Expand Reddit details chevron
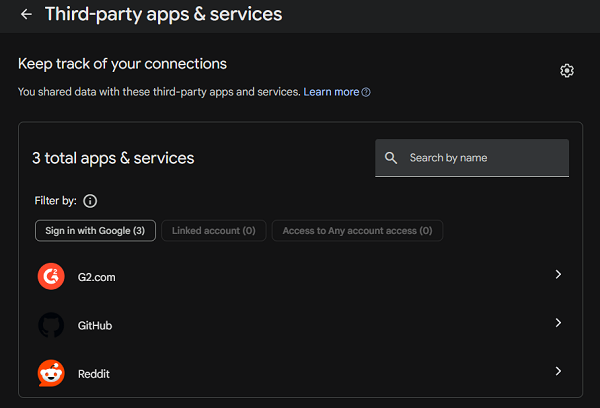The height and width of the screenshot is (408, 600). [x=558, y=371]
